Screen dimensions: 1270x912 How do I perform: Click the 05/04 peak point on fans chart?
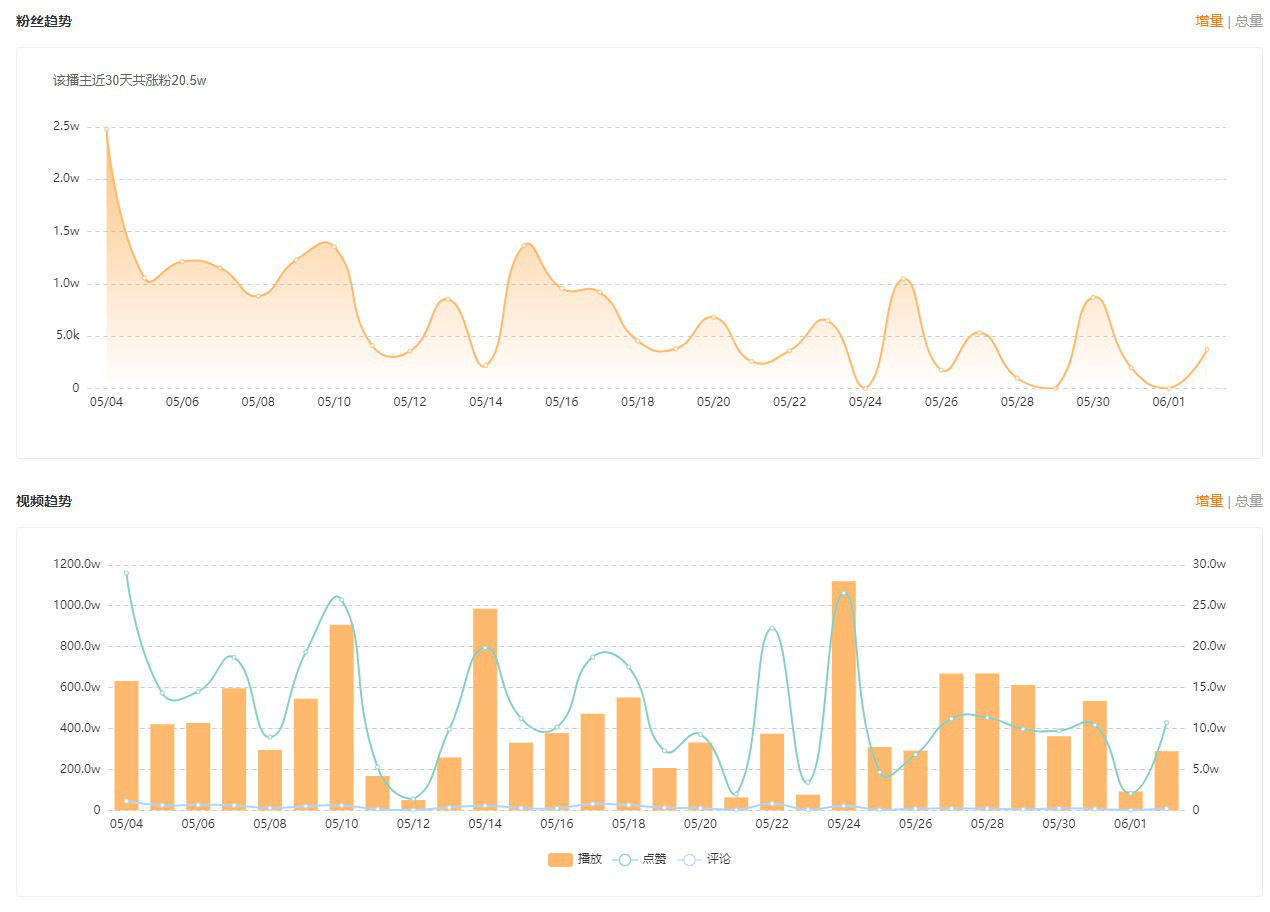pyautogui.click(x=106, y=128)
